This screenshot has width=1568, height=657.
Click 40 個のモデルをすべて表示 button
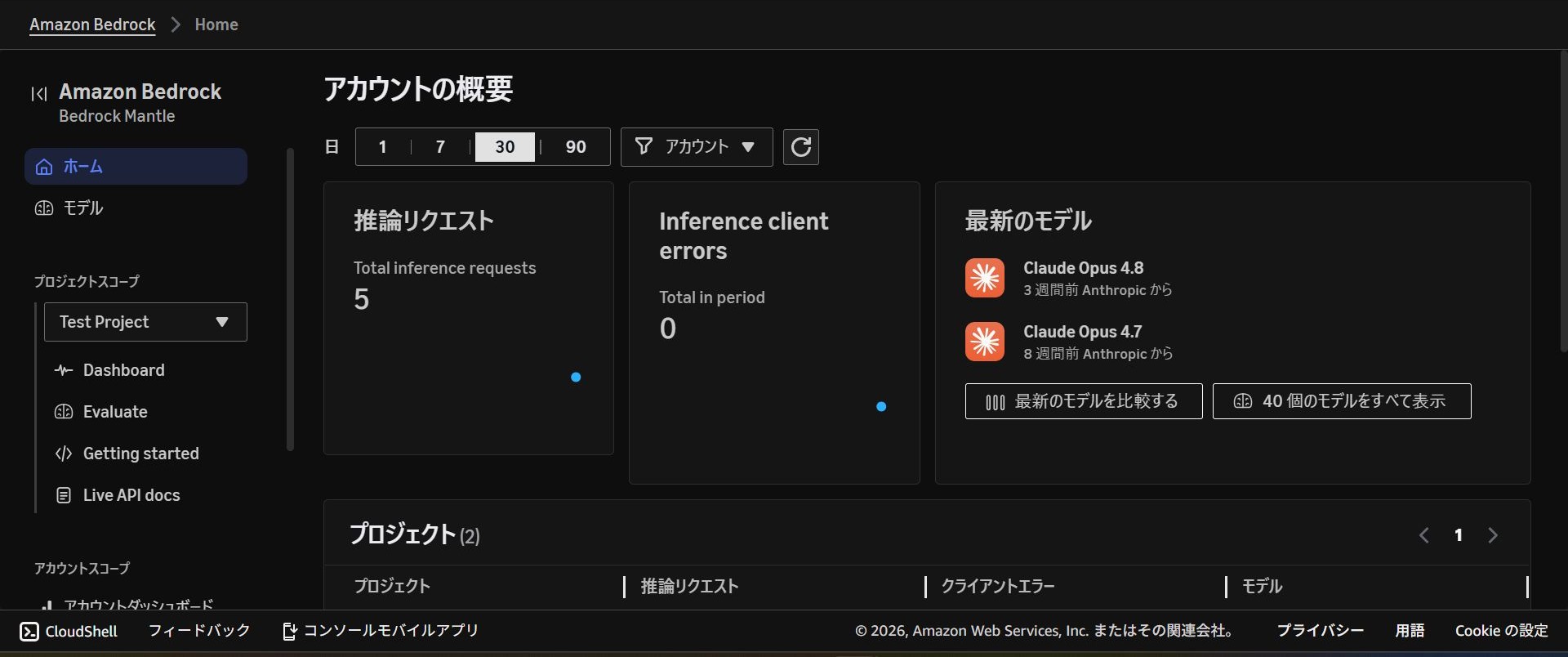(x=1342, y=401)
